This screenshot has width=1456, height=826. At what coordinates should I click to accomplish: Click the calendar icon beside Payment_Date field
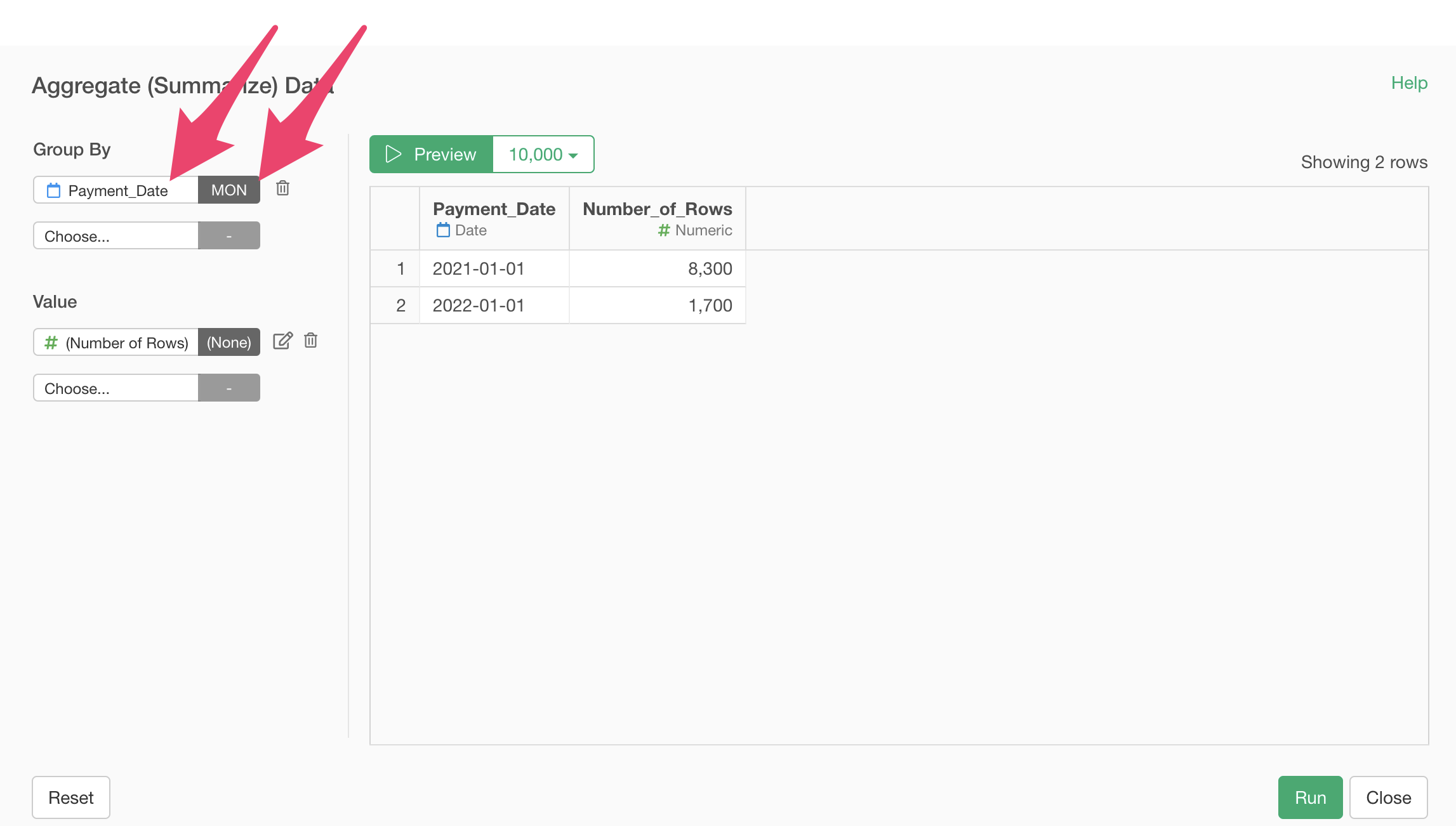pos(54,190)
